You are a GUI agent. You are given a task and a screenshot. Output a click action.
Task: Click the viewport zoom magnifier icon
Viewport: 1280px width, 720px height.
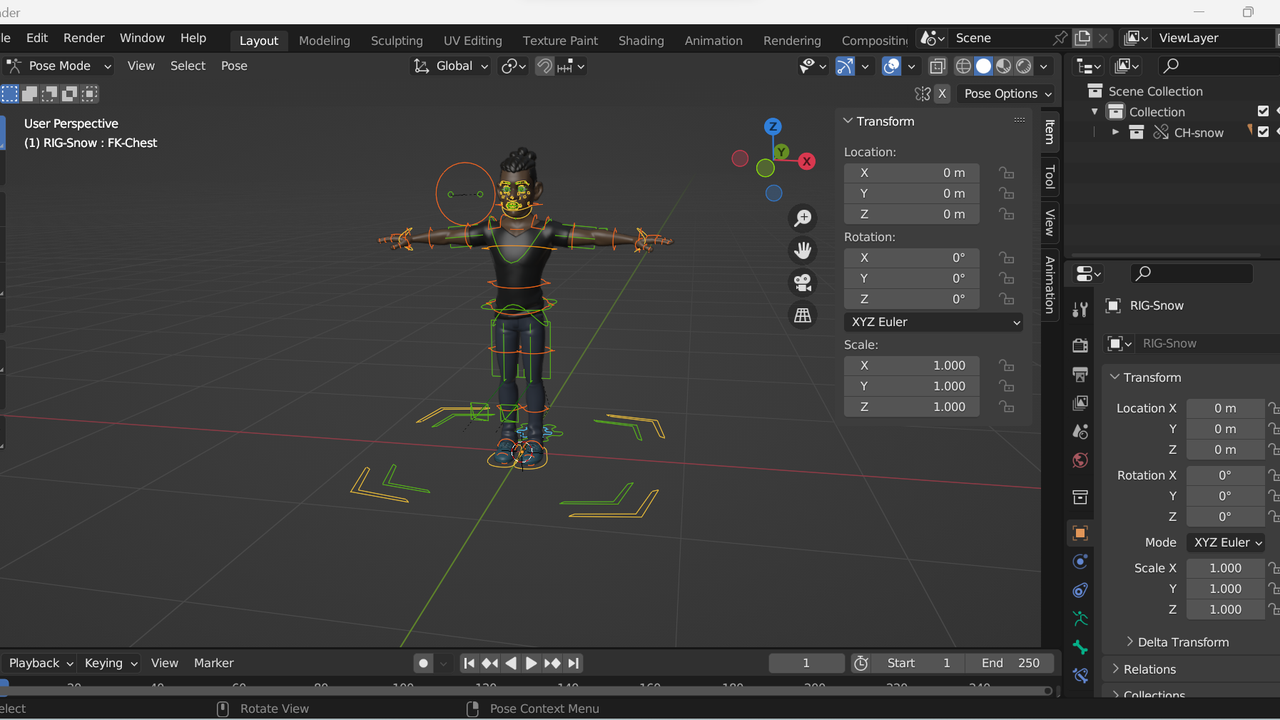pyautogui.click(x=803, y=217)
